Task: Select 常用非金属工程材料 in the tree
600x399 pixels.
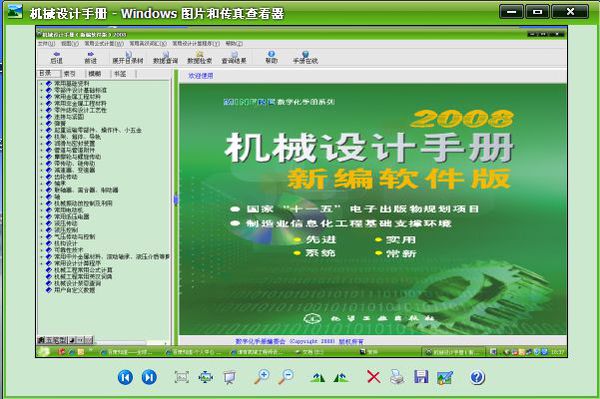Action: (x=80, y=104)
